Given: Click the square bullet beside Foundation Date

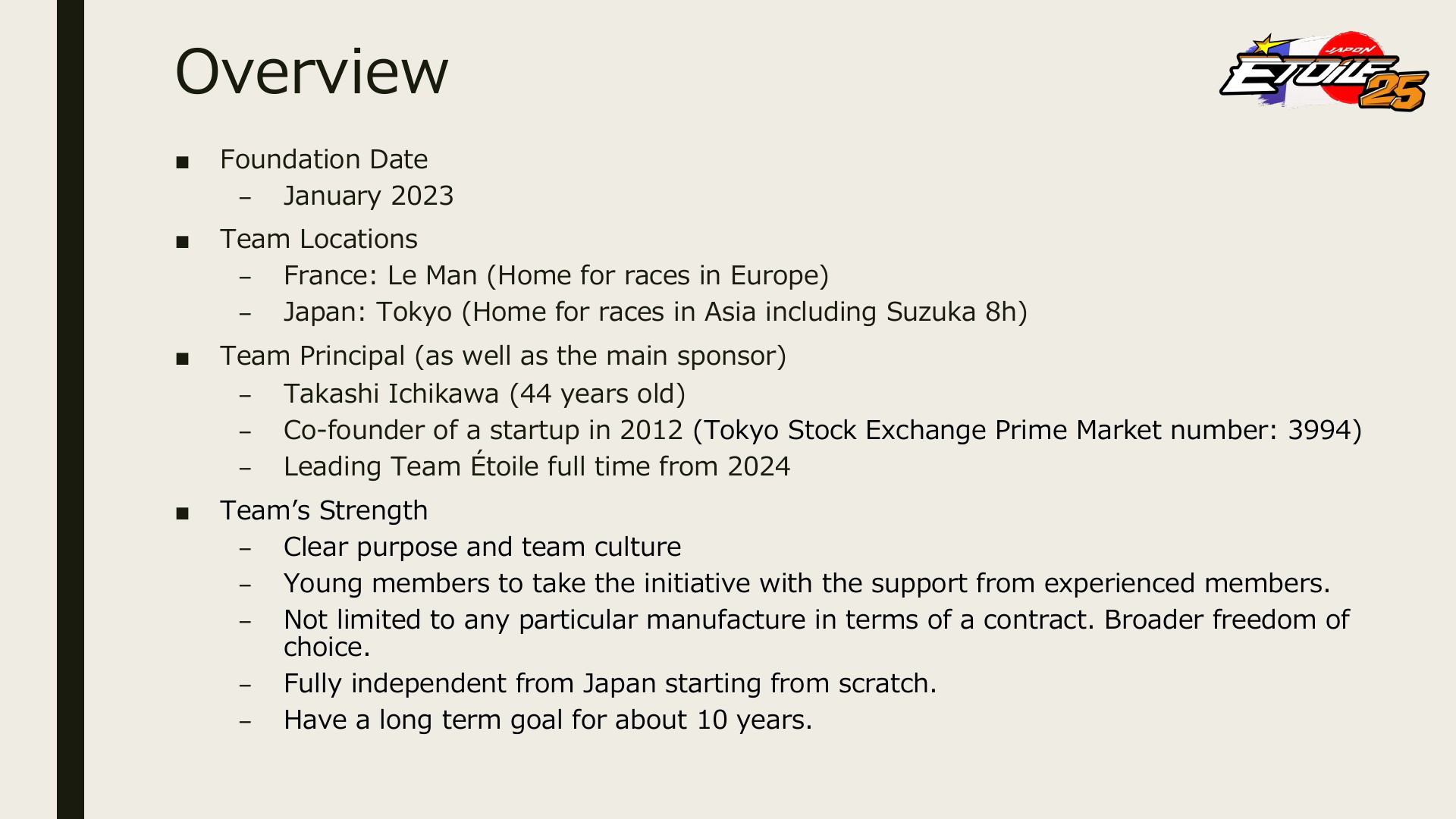Looking at the screenshot, I should (181, 162).
